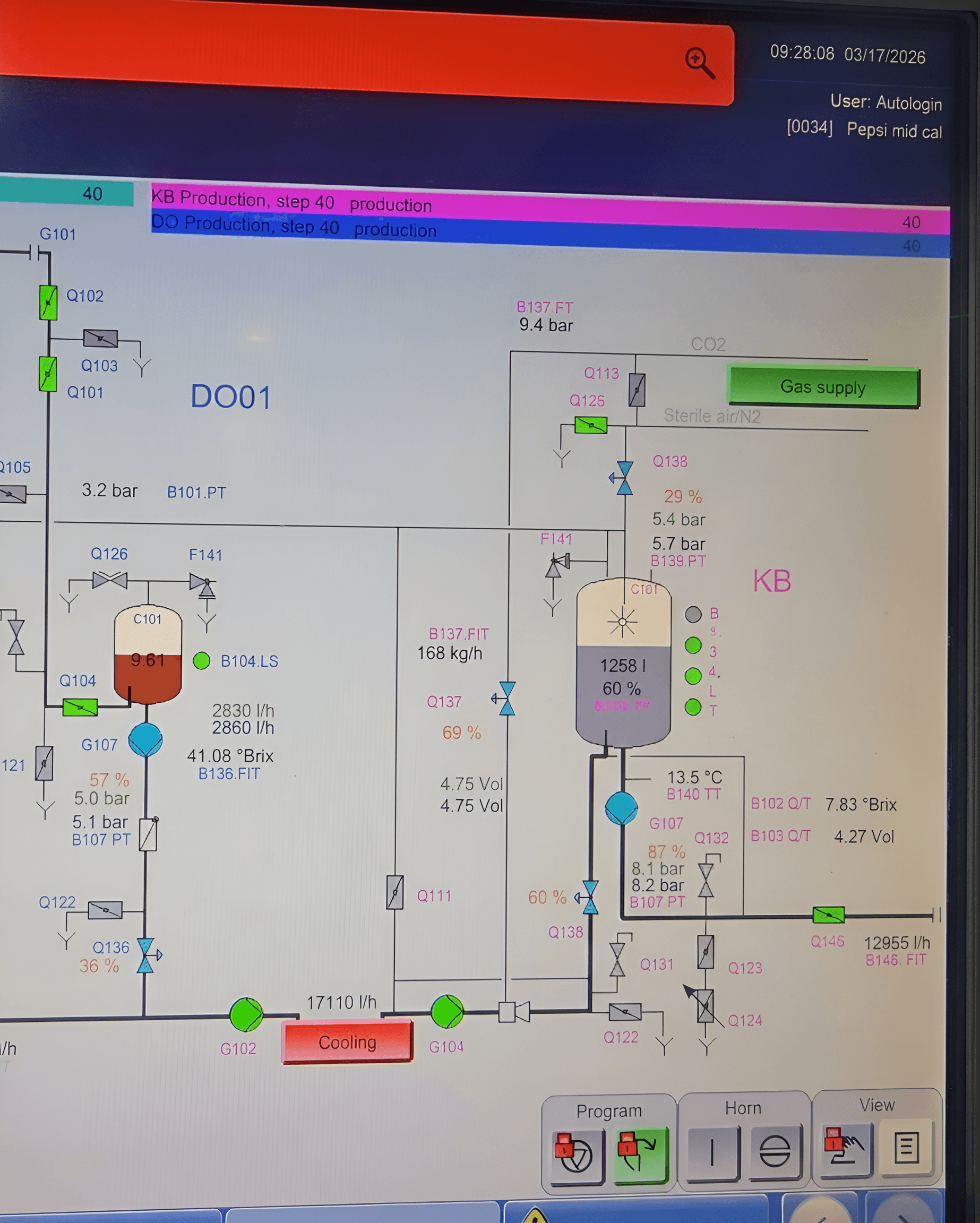
Task: Click the green G102 pump
Action: (246, 1014)
